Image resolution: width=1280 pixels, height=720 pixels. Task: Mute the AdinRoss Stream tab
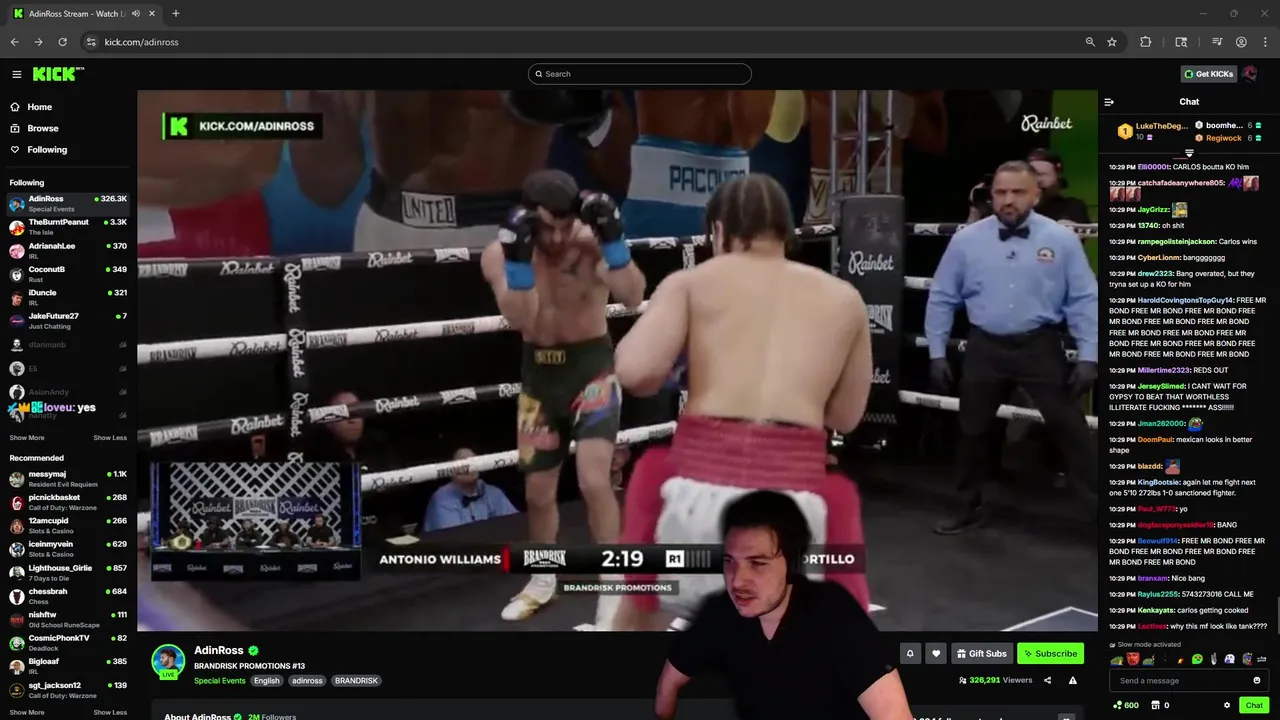(136, 14)
